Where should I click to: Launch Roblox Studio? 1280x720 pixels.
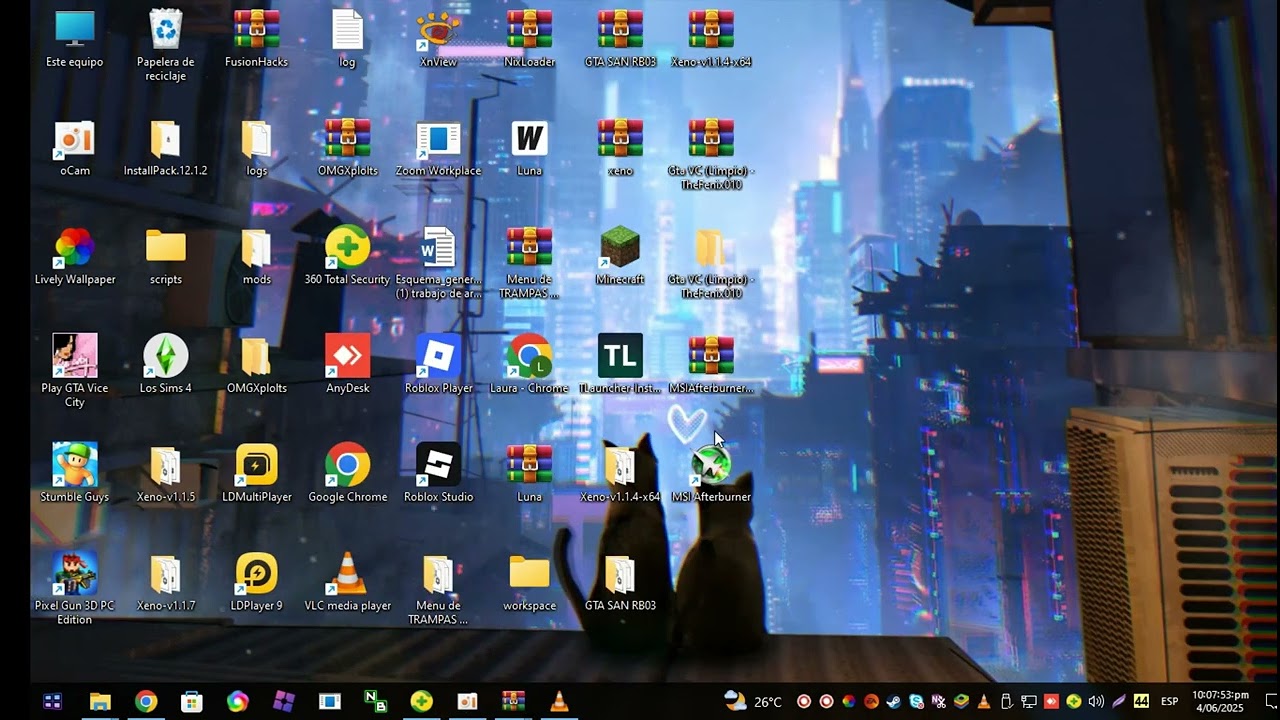click(x=439, y=473)
